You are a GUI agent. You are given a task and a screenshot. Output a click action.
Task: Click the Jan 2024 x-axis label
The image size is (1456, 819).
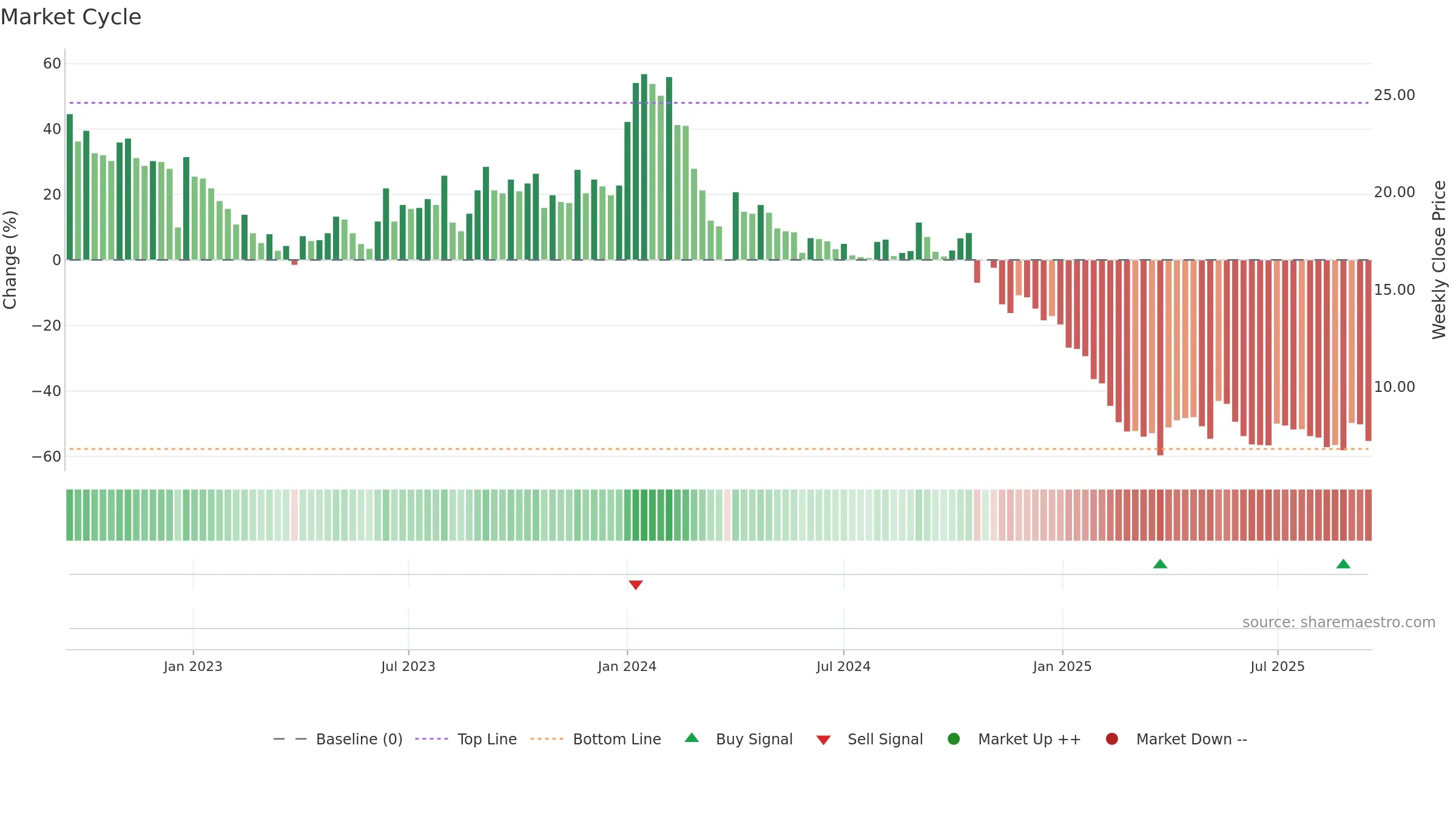(627, 667)
